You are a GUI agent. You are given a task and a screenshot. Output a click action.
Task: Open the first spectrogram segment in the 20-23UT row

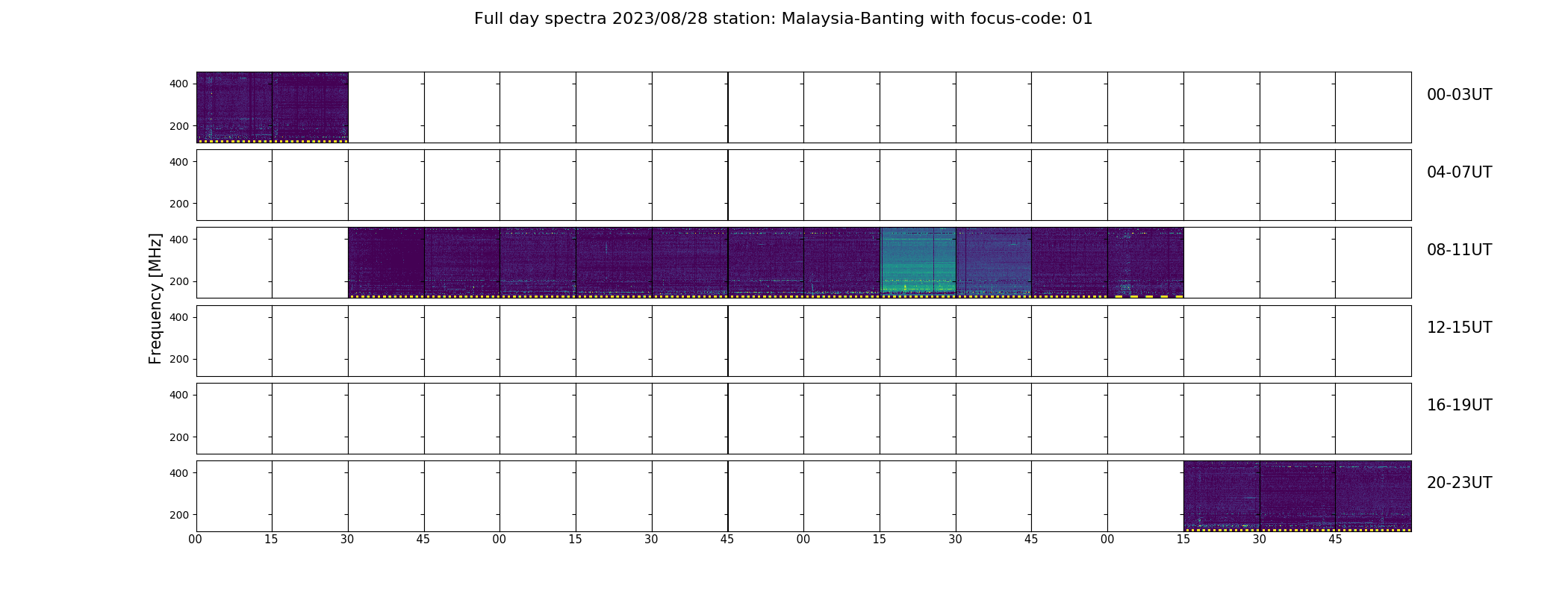(x=1222, y=496)
